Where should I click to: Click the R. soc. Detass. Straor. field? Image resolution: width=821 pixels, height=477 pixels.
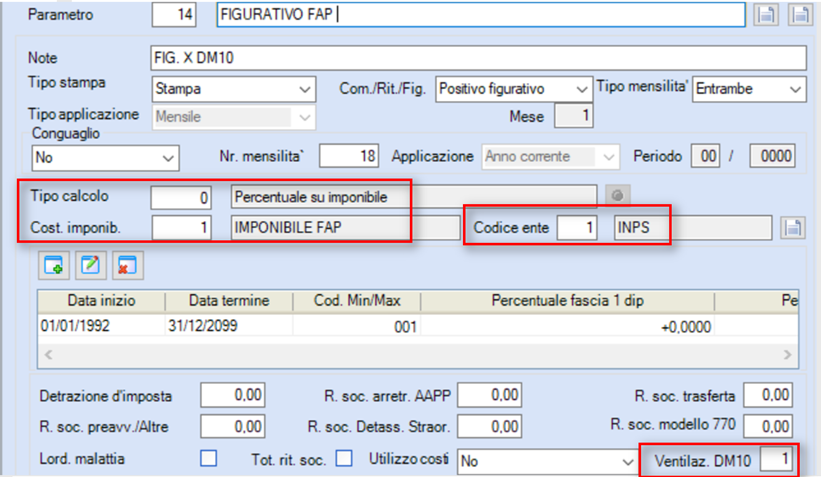tap(489, 426)
